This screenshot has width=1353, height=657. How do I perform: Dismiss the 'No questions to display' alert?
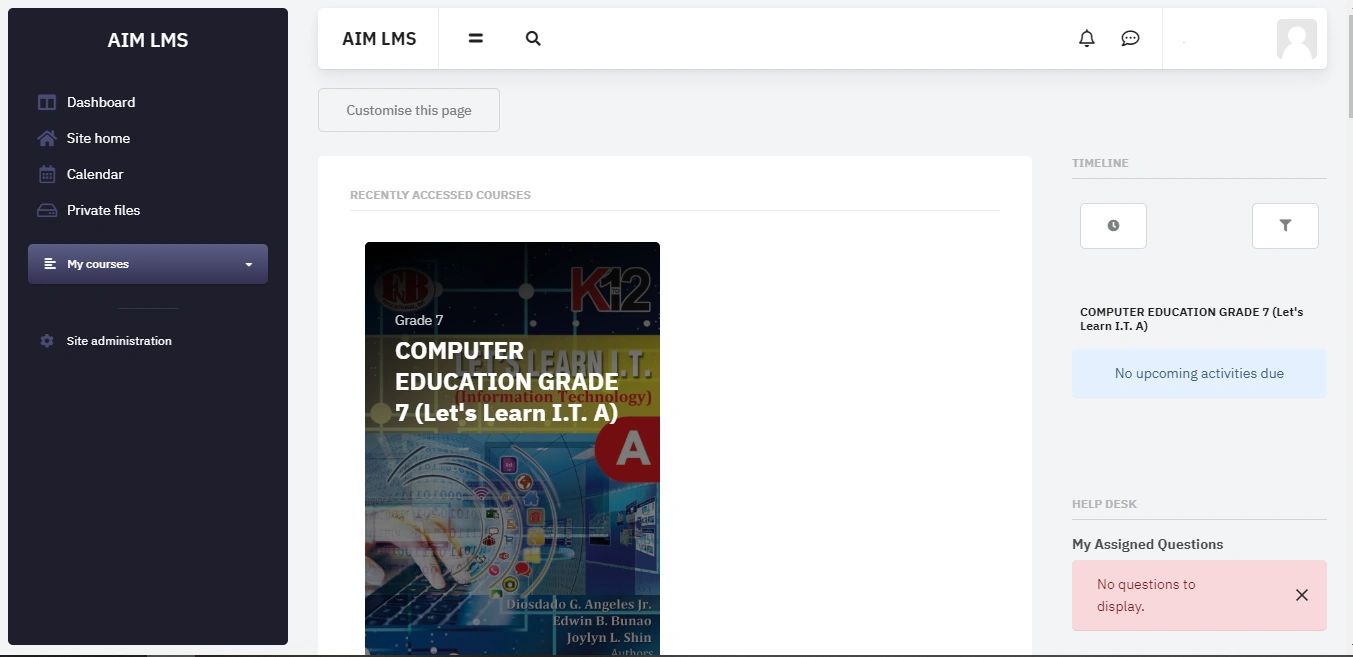pyautogui.click(x=1302, y=595)
